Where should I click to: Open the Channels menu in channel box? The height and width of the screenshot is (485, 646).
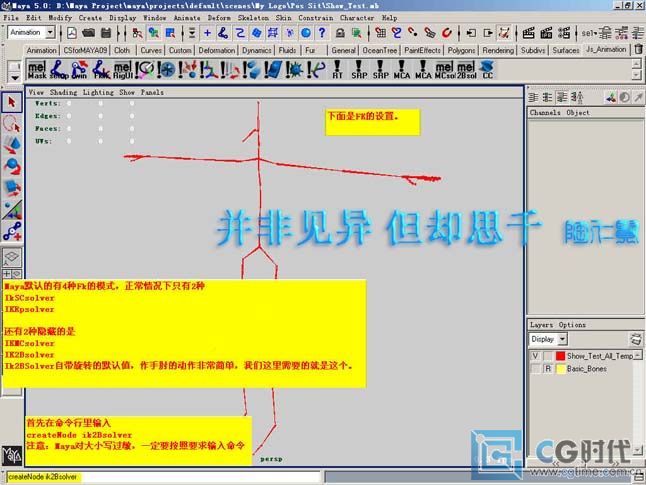(545, 112)
